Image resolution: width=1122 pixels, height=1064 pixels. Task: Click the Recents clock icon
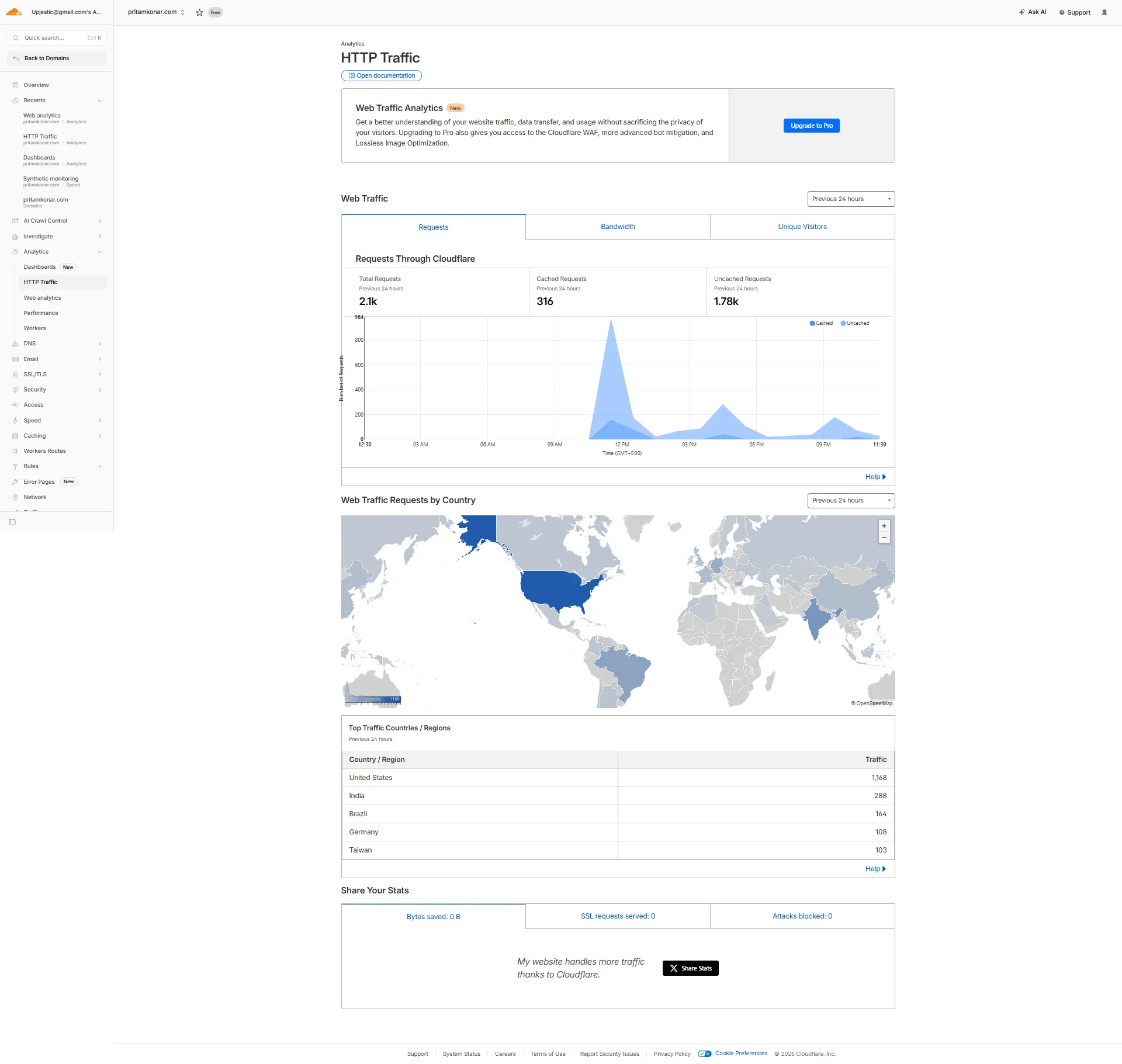pos(15,100)
